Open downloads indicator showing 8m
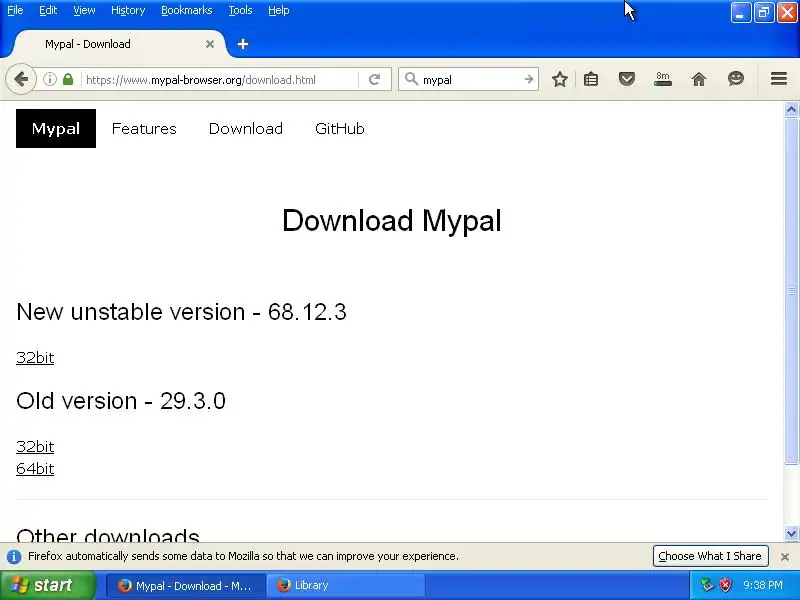Screen dimensions: 800x600 click(x=663, y=79)
